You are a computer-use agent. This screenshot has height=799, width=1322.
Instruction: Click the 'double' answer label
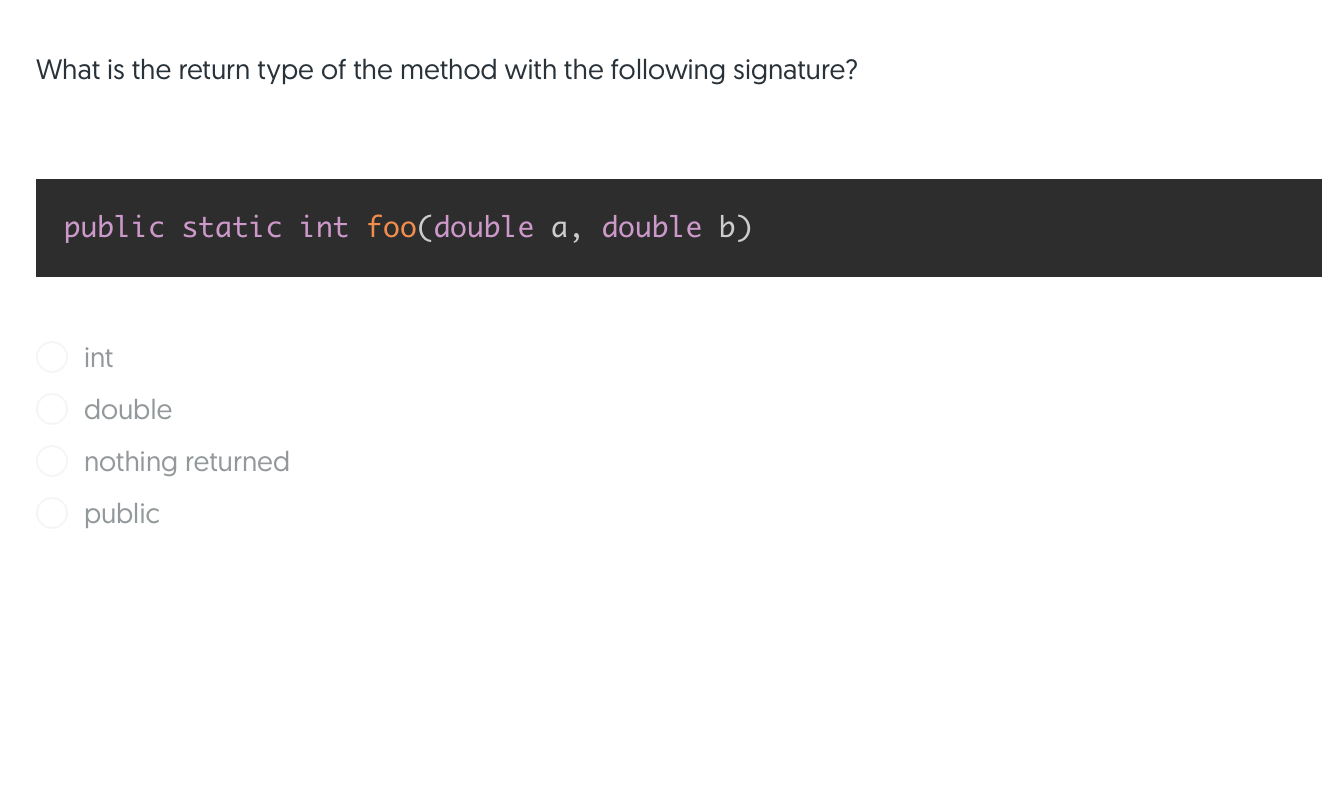coord(128,409)
